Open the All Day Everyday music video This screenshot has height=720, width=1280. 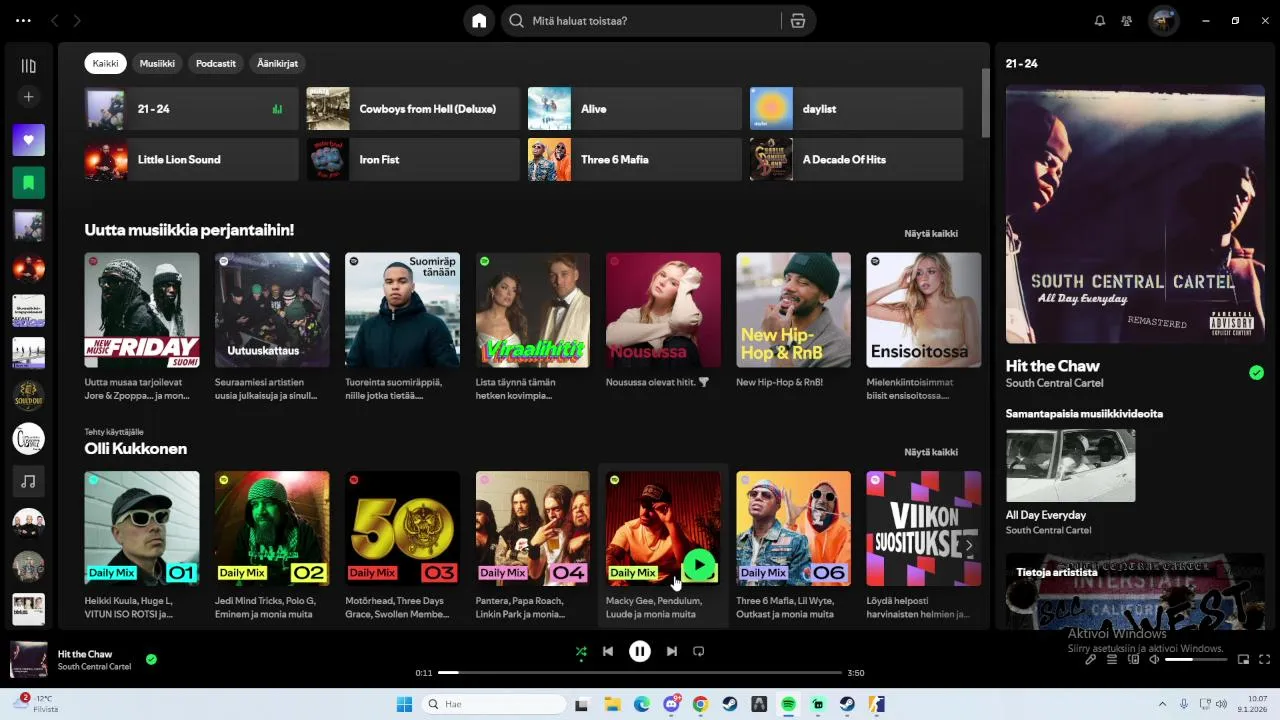(1070, 466)
